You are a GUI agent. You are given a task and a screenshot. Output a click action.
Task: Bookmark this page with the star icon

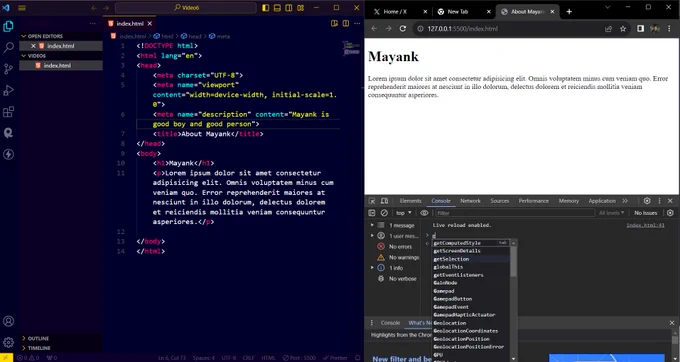pyautogui.click(x=623, y=29)
